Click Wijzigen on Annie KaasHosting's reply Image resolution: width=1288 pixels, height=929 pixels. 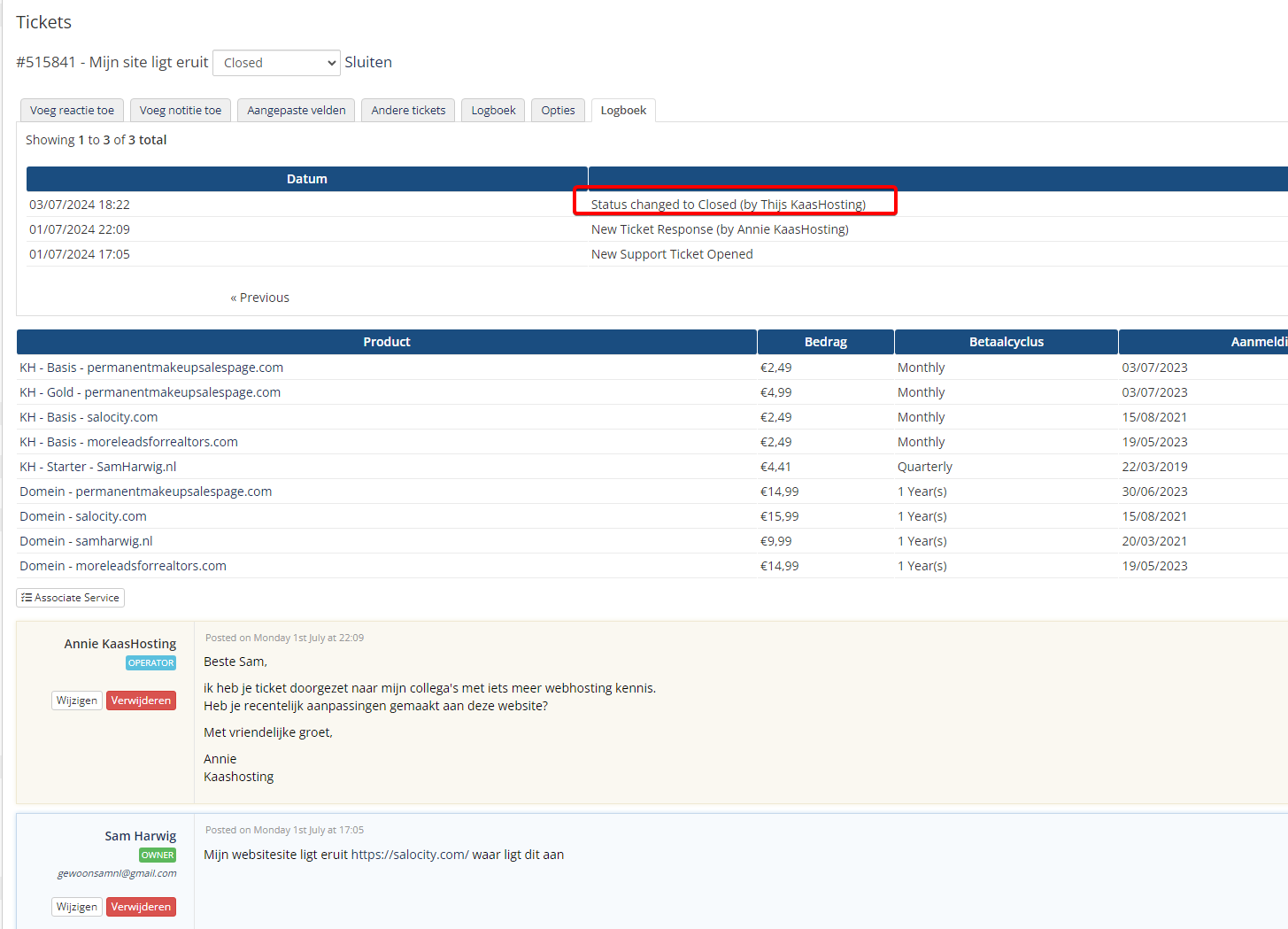[x=77, y=701]
